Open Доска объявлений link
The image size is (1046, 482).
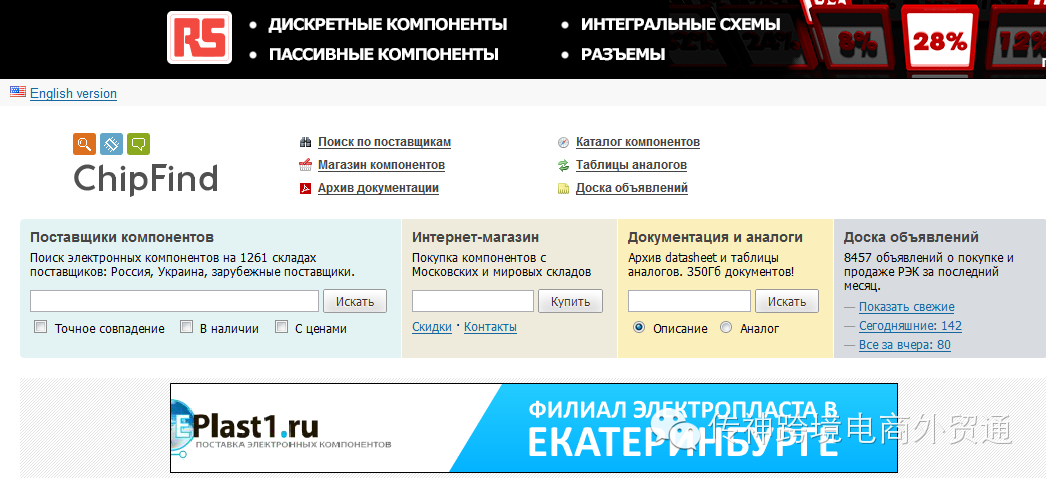click(x=632, y=188)
